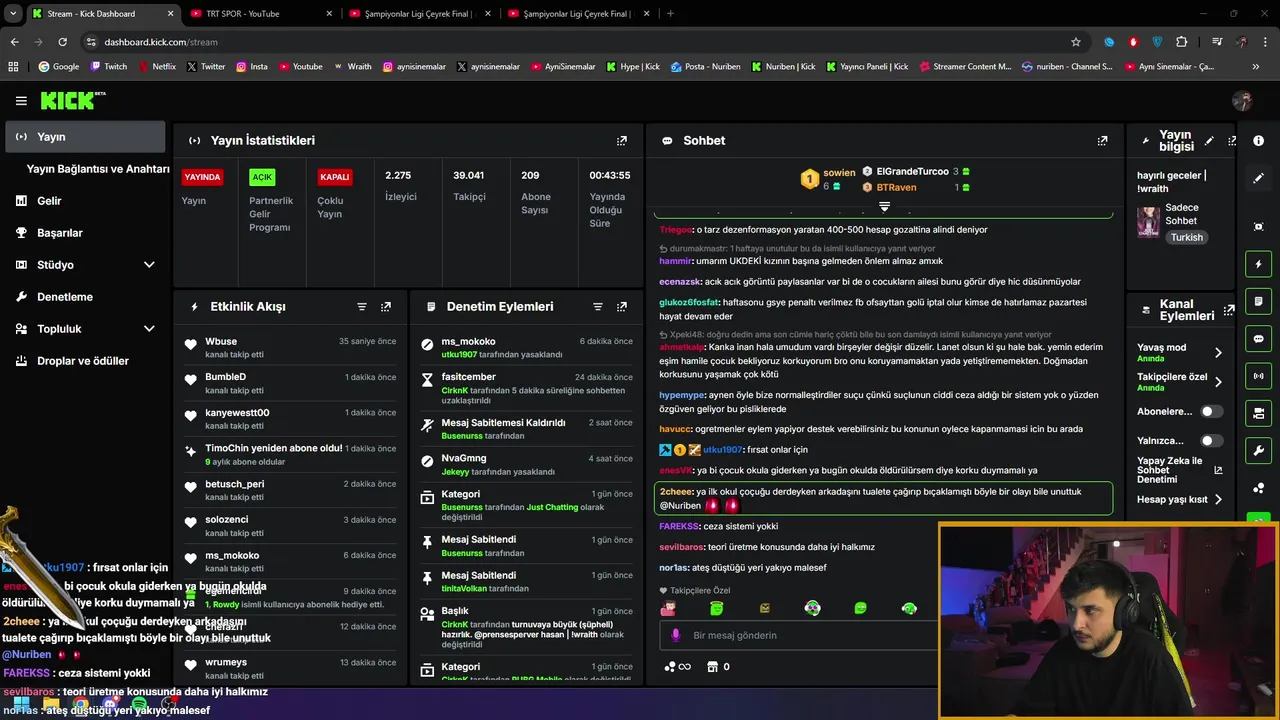1280x720 pixels.
Task: Click the AÇIK partnership status badge
Action: (262, 177)
